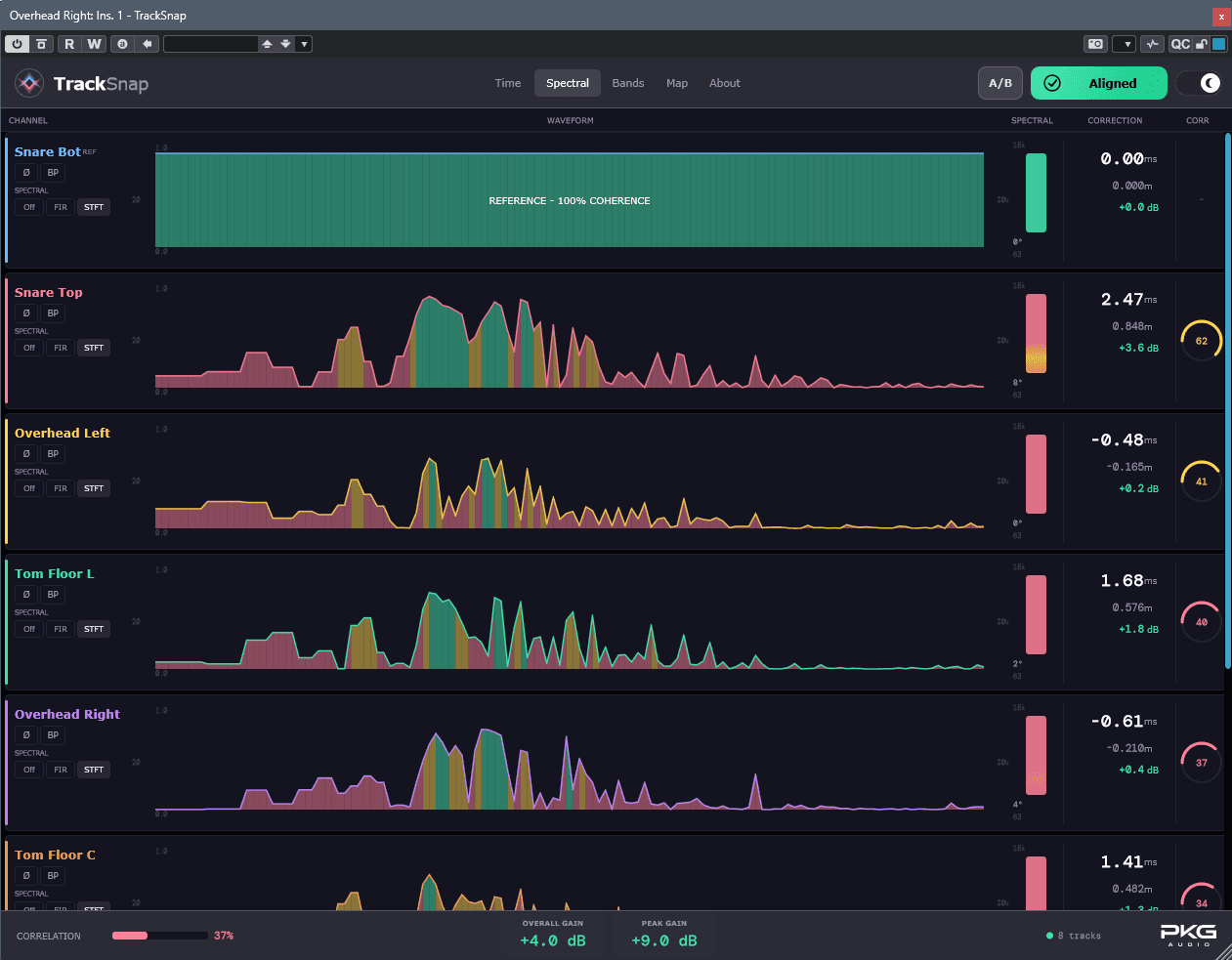Click the TrackSnap logo icon
Screen dimensions: 1232x960
click(x=29, y=84)
